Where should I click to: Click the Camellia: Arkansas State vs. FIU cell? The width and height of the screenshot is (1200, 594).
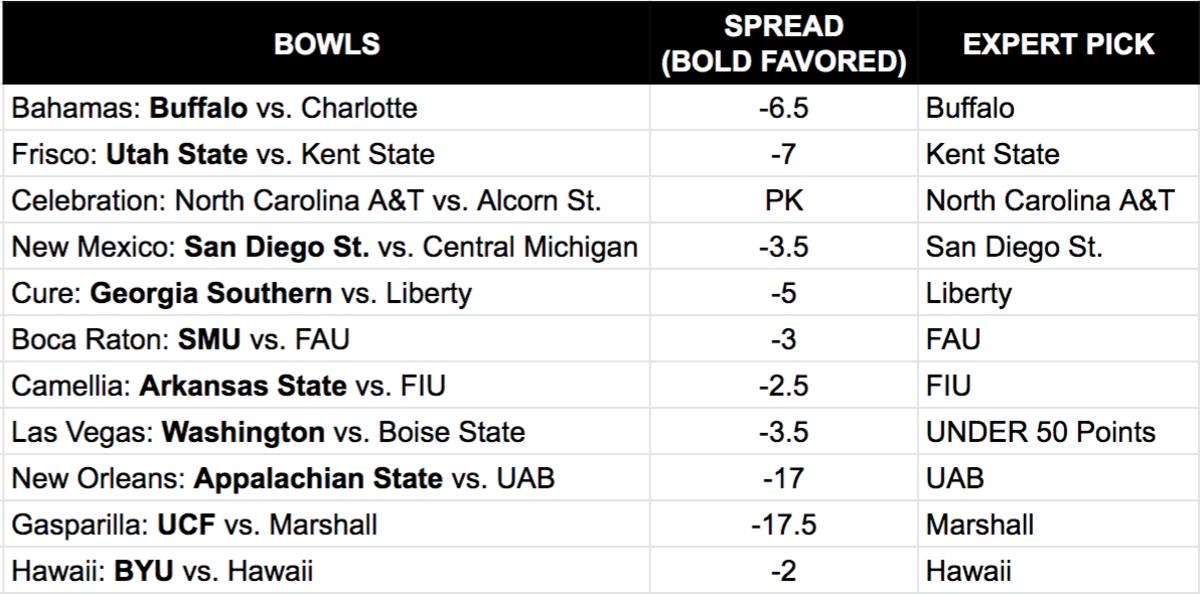(227, 385)
